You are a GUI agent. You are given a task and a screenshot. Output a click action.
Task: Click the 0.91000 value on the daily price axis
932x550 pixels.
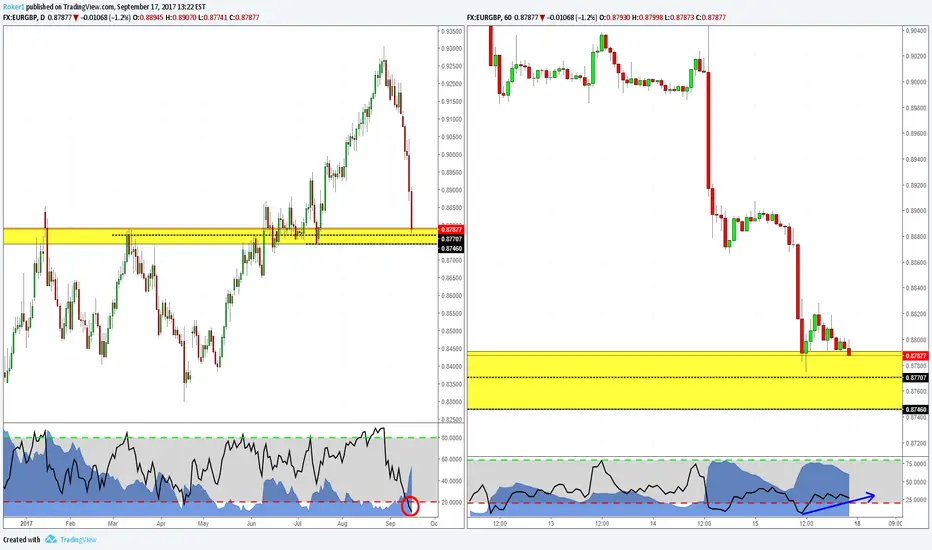(452, 120)
